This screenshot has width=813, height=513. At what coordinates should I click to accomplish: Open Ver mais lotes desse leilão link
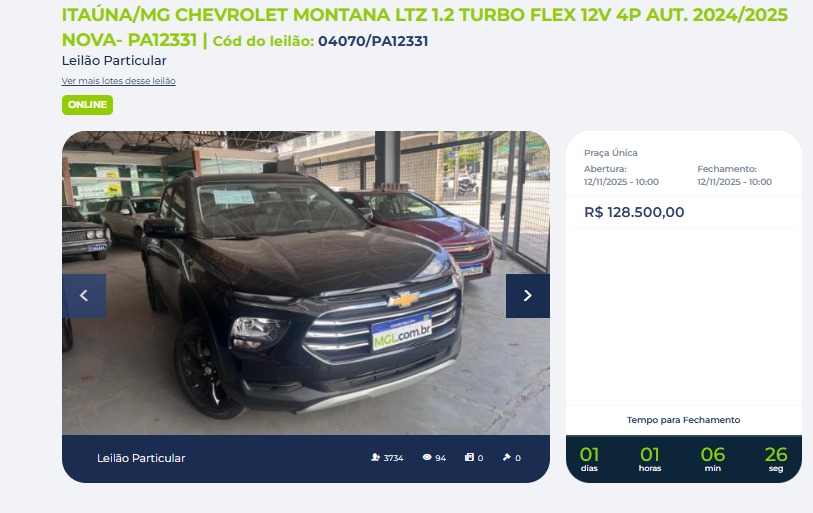(119, 81)
